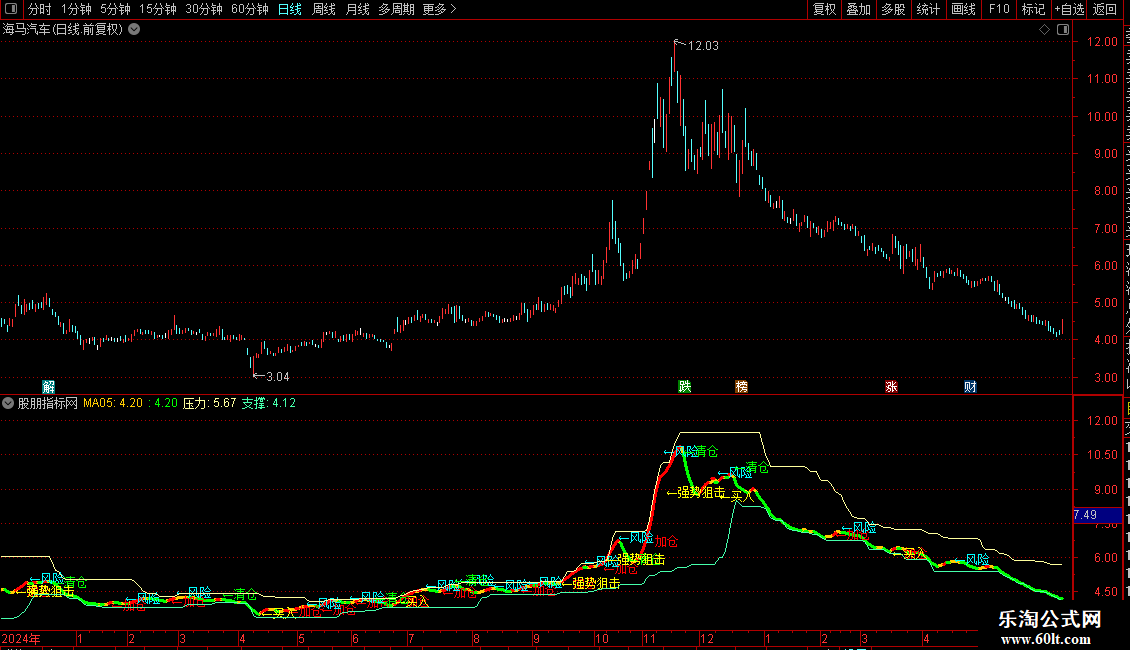Add stock via +自选 button
The width and height of the screenshot is (1130, 650).
coord(1069,9)
